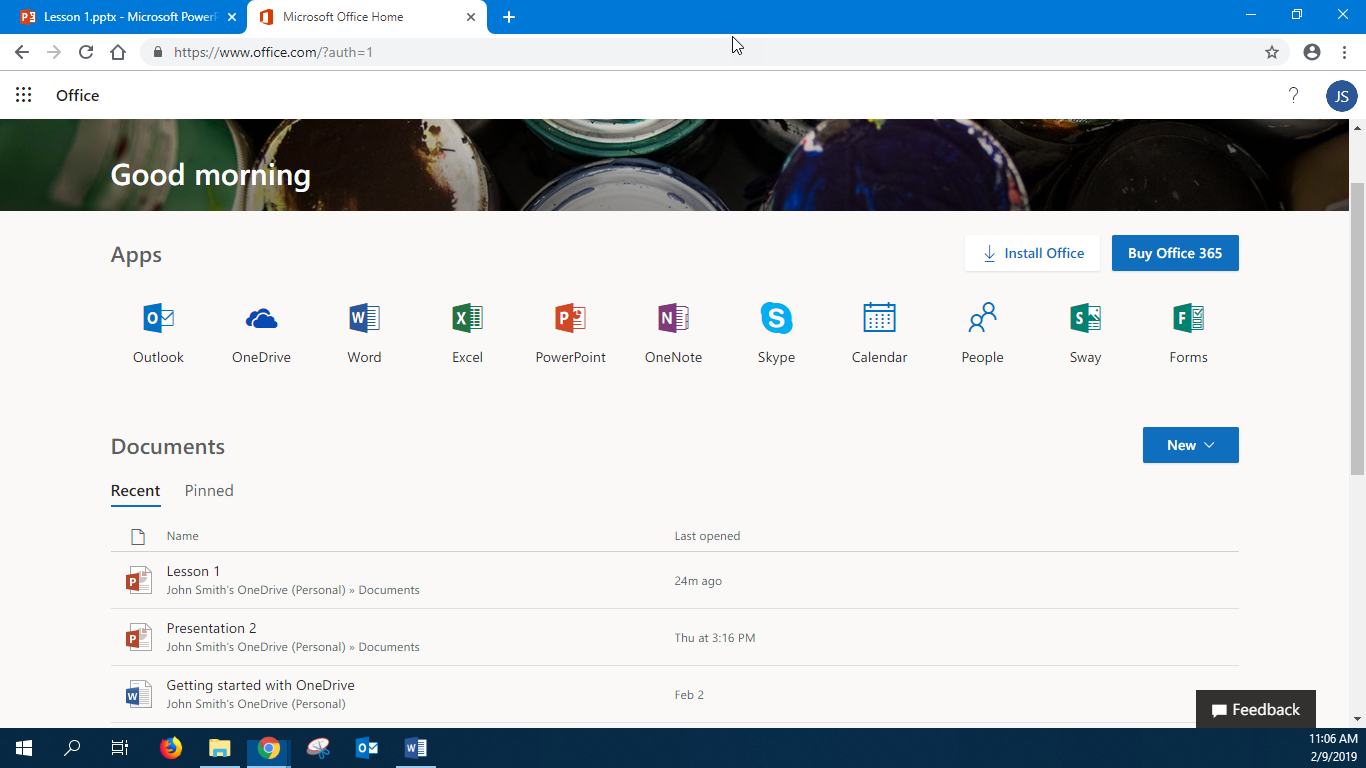Open a new browser tab
The height and width of the screenshot is (768, 1366).
tap(509, 17)
